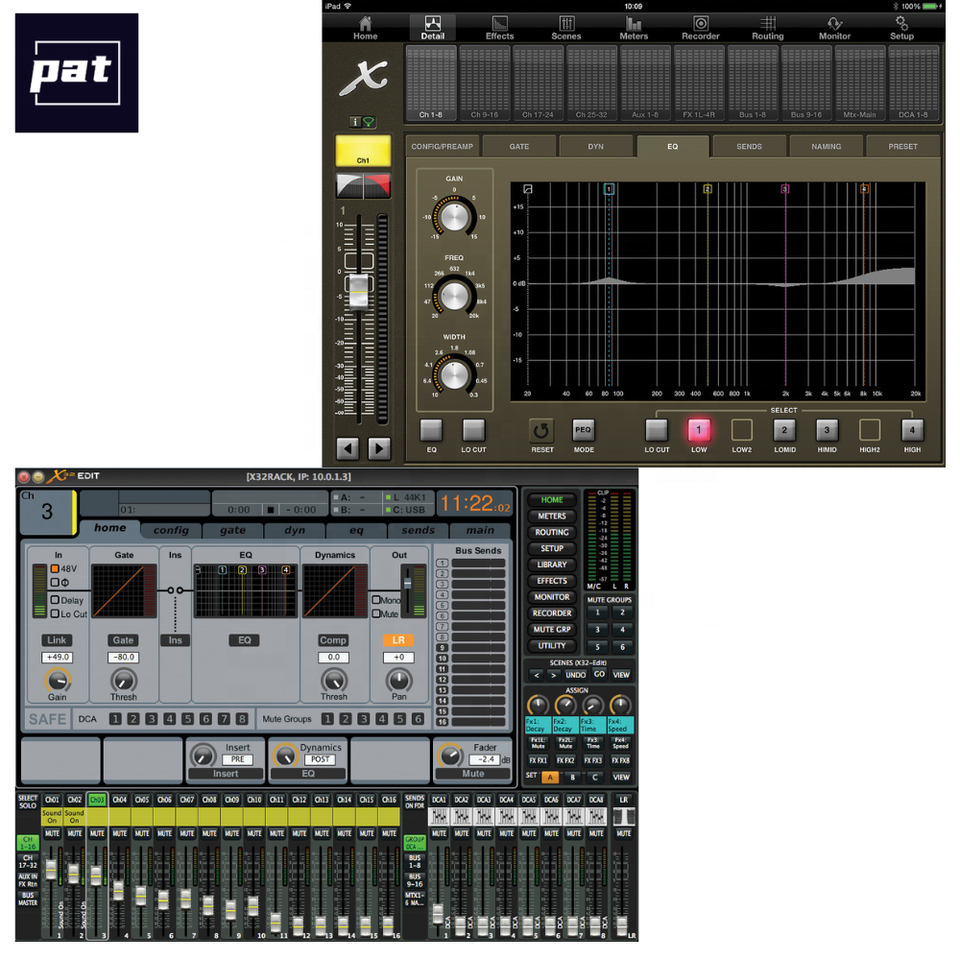Click the orange LR output button
Image resolution: width=960 pixels, height=960 pixels.
pyautogui.click(x=399, y=640)
